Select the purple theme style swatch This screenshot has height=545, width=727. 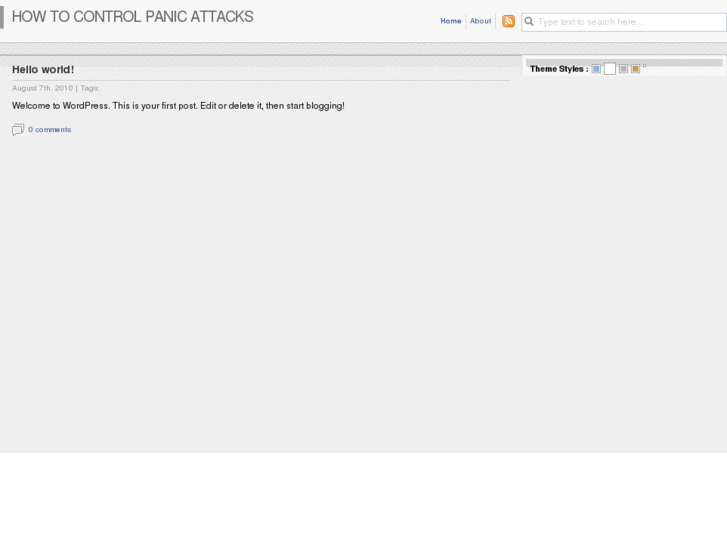623,69
